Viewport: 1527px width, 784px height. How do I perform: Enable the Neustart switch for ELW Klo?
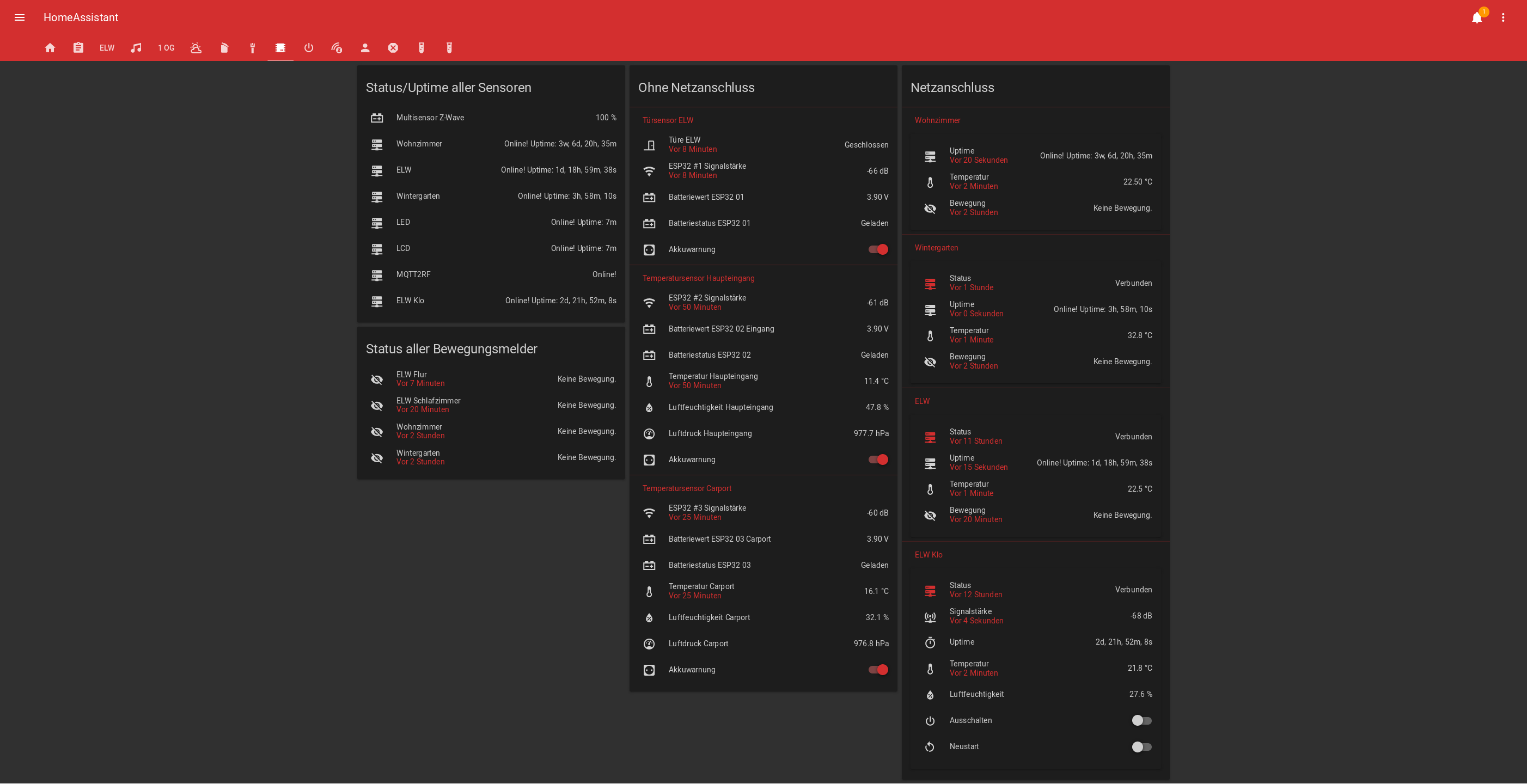1141,746
